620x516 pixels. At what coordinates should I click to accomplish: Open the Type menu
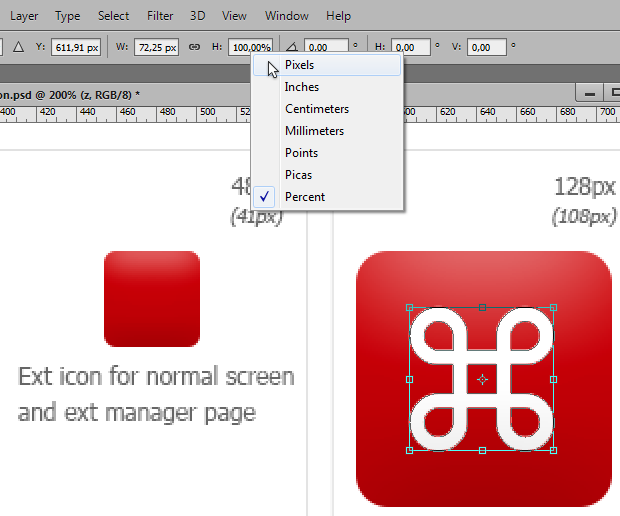68,16
